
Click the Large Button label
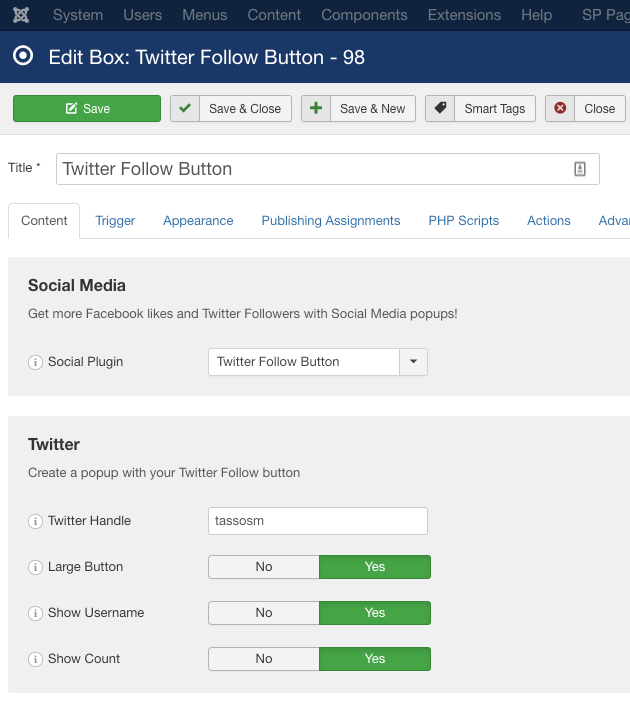coord(85,567)
